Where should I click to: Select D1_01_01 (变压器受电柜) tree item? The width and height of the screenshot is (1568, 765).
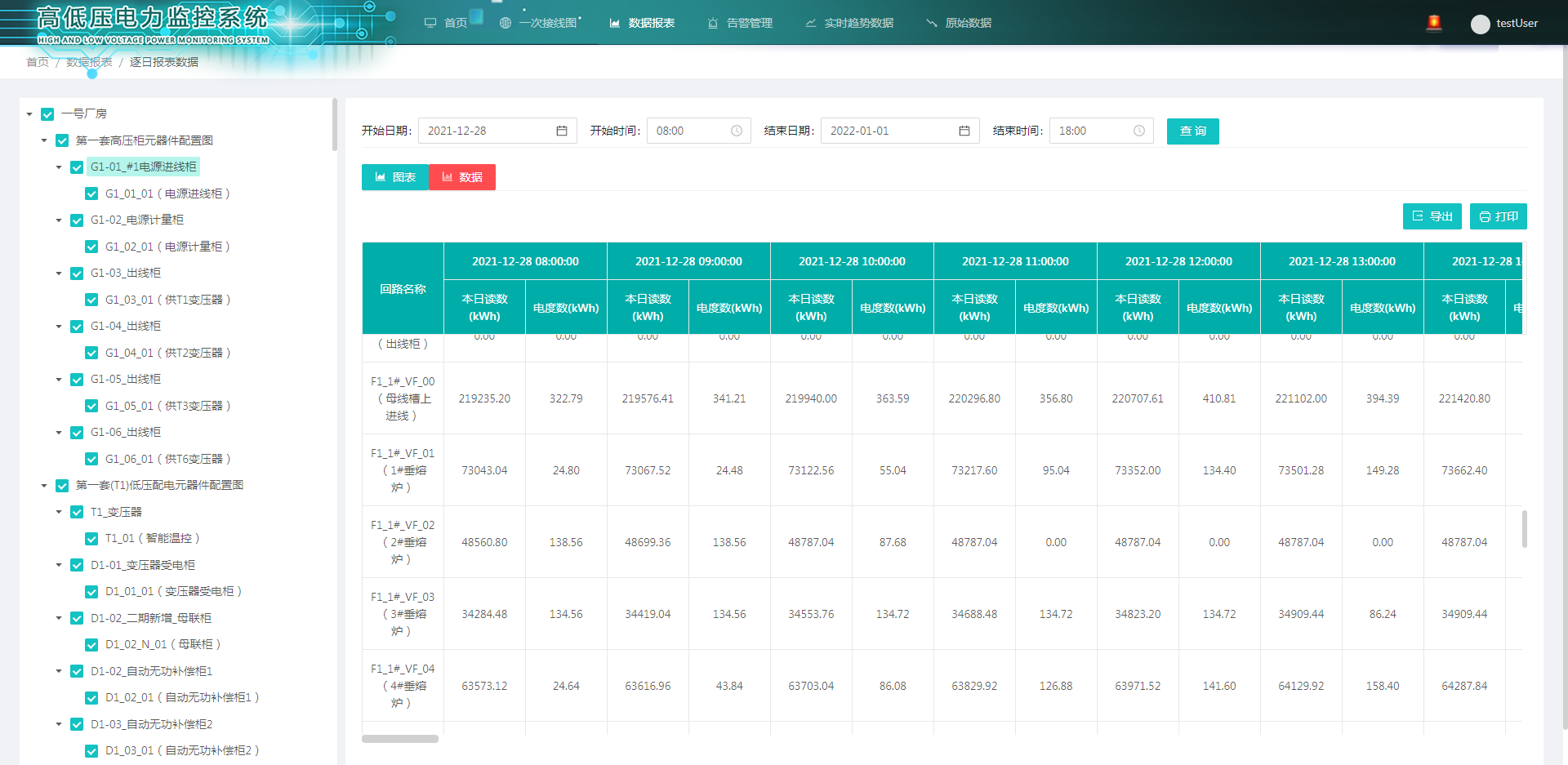point(173,591)
